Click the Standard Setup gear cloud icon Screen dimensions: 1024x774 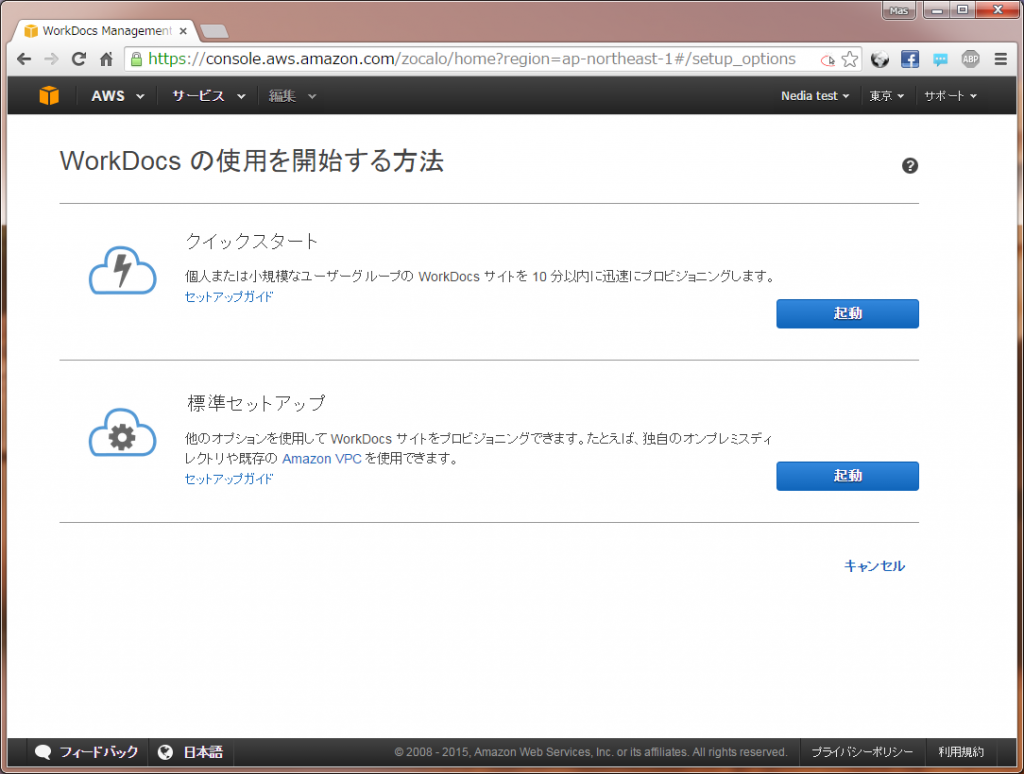[x=123, y=432]
